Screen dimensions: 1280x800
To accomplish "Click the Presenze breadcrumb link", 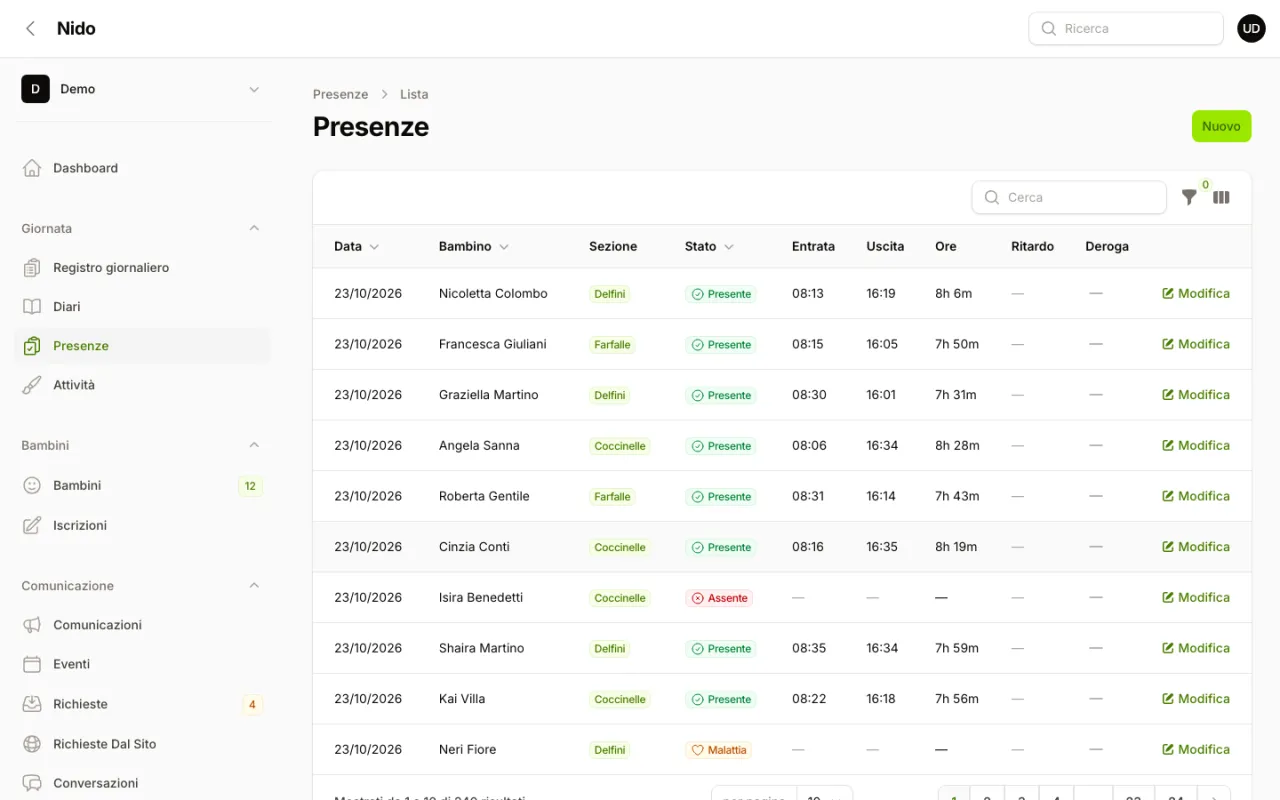I will (341, 94).
